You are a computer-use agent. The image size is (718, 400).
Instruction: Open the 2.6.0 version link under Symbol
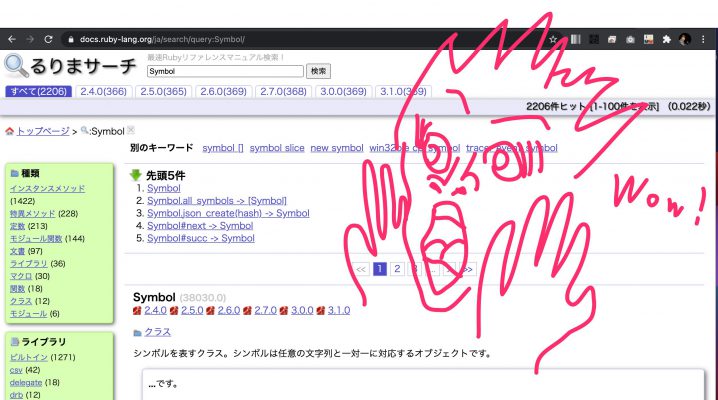[228, 310]
